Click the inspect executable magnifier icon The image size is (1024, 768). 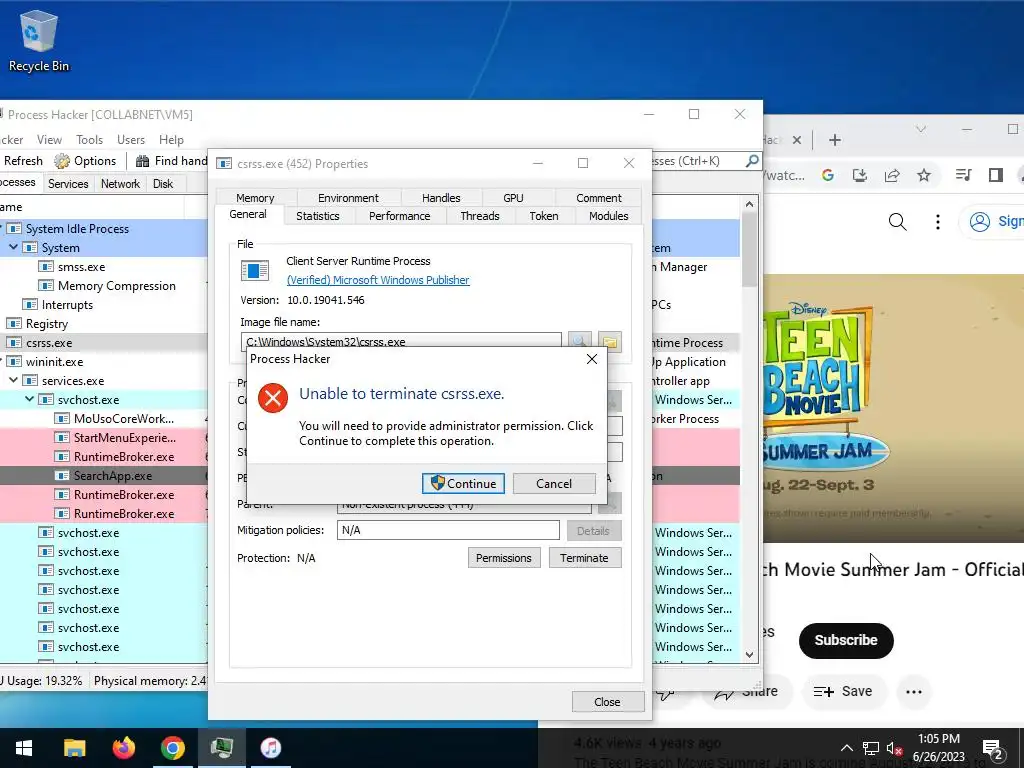coord(579,342)
